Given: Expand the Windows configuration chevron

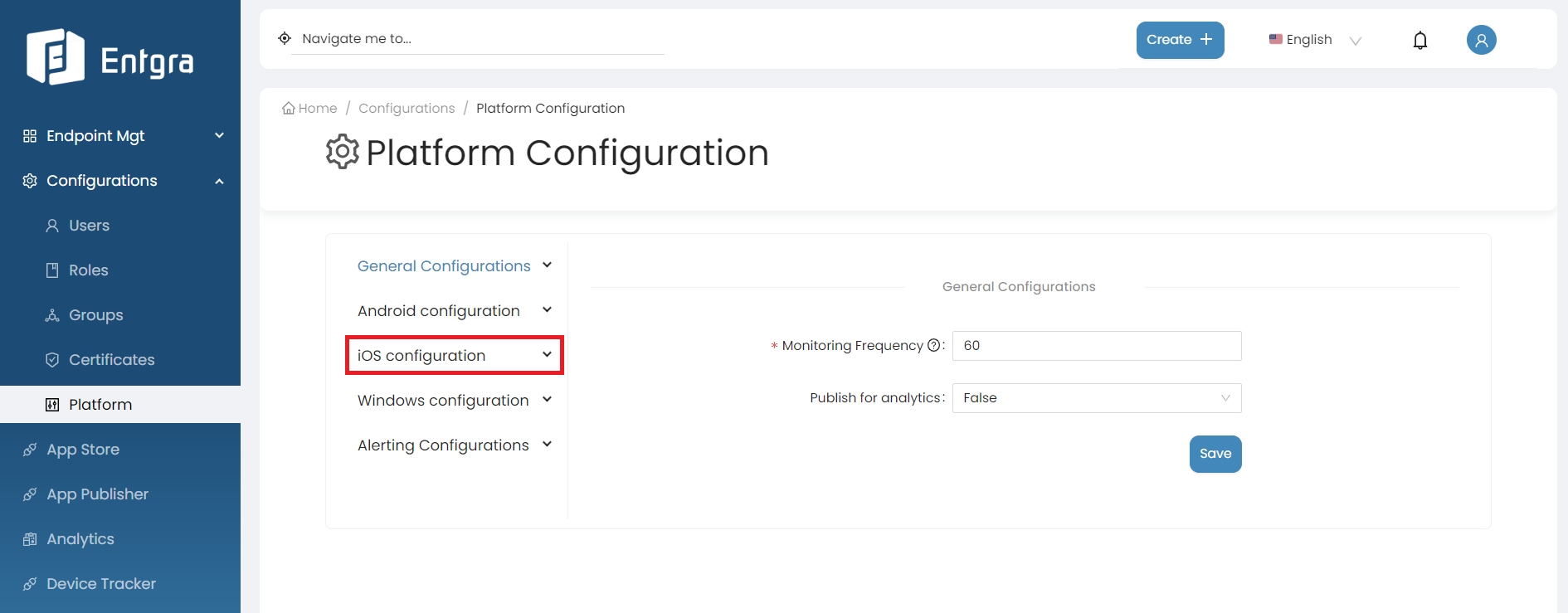Looking at the screenshot, I should [x=547, y=400].
